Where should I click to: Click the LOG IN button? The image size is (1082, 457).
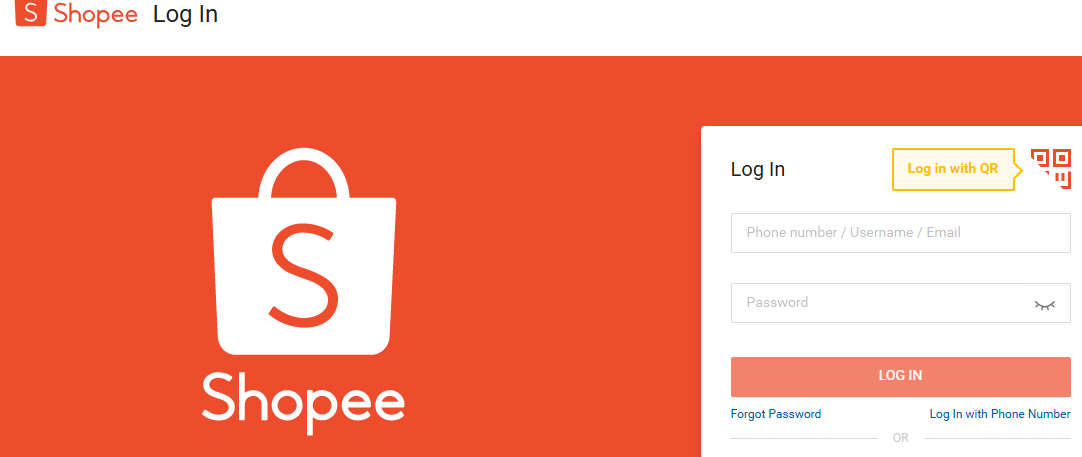(901, 376)
